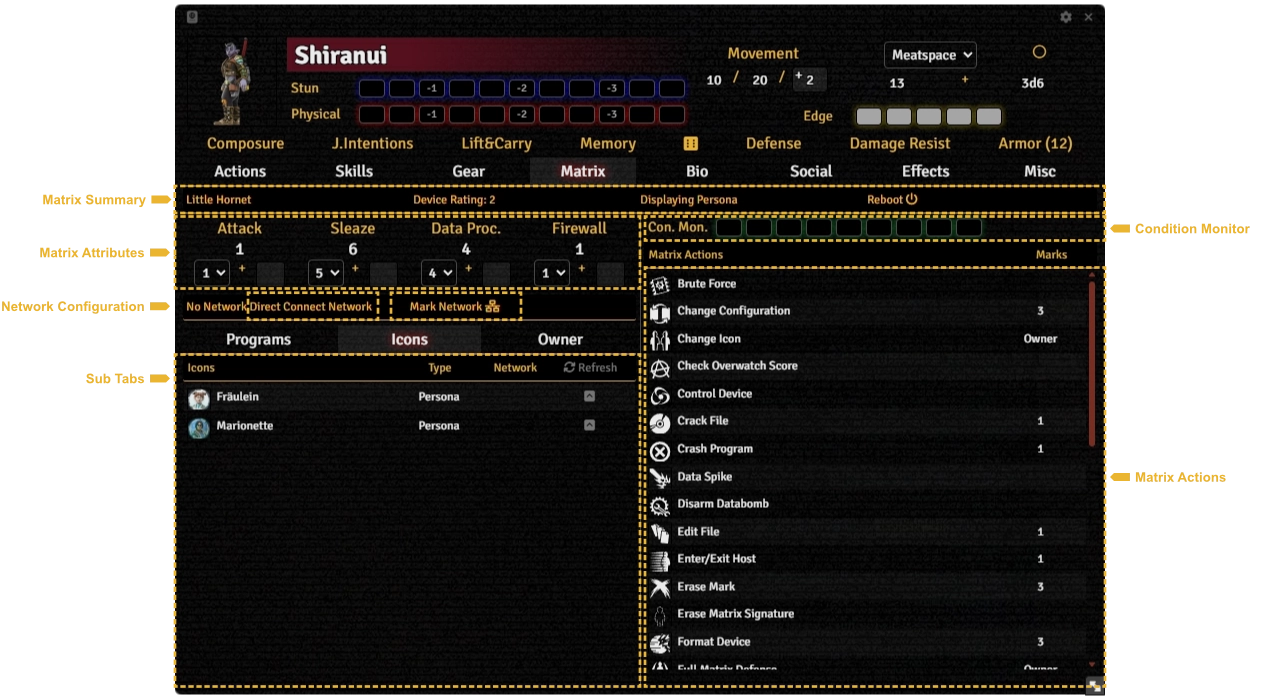Image resolution: width=1280 pixels, height=700 pixels.
Task: Click the Erase Mark action icon
Action: click(660, 588)
